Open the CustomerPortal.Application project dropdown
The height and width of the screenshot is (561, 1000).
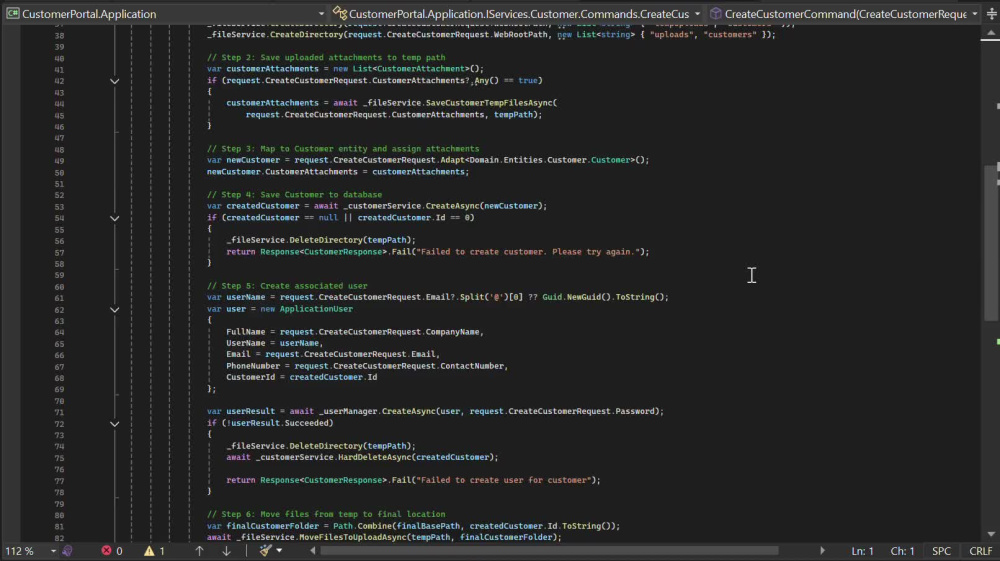tap(166, 13)
